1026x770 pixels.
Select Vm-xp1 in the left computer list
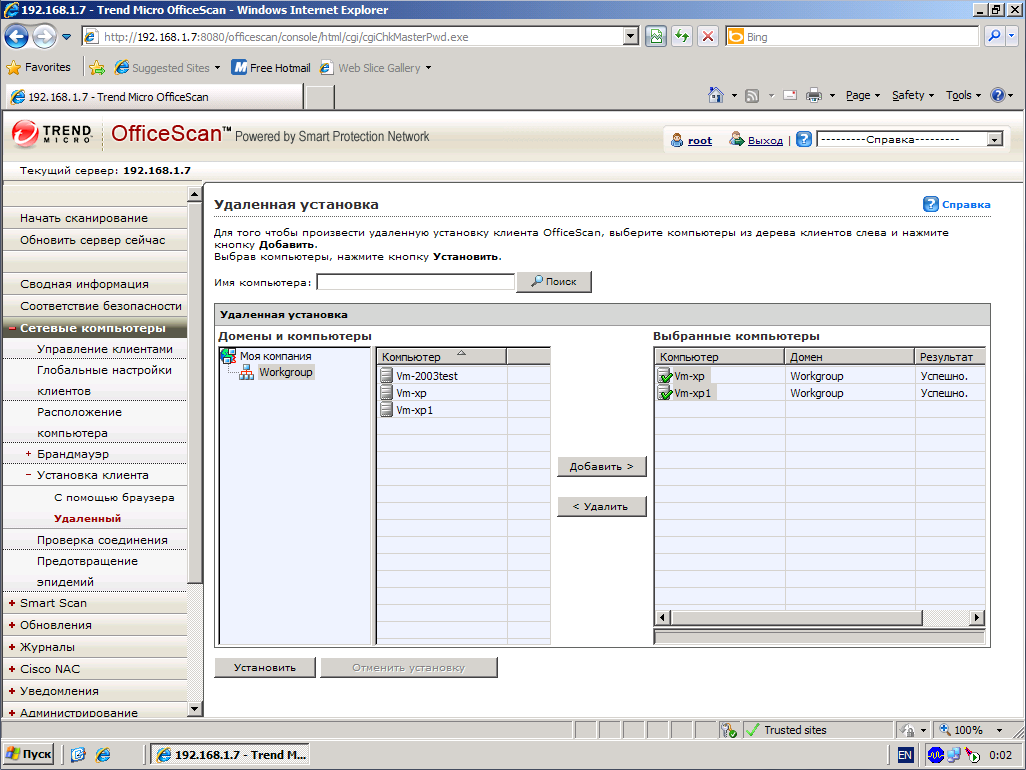414,410
